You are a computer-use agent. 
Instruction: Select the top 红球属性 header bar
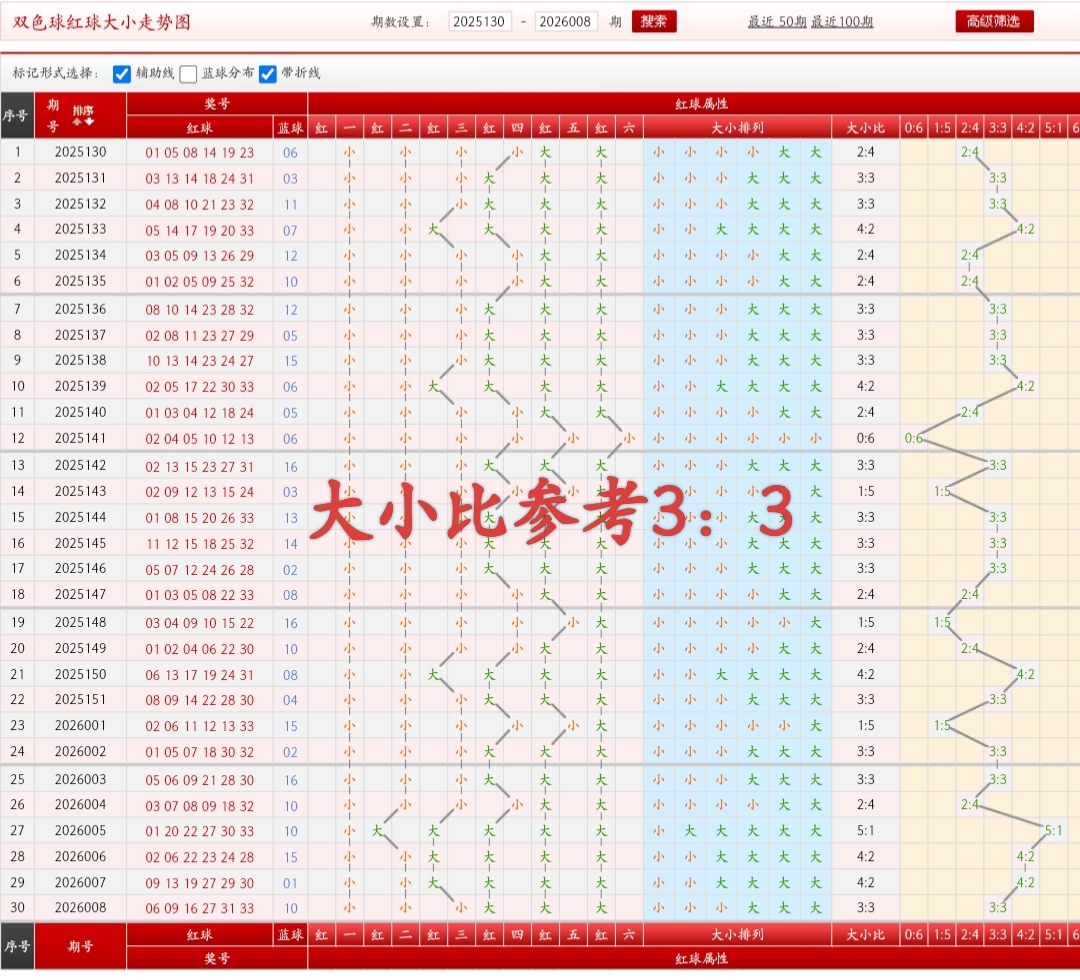tap(693, 103)
